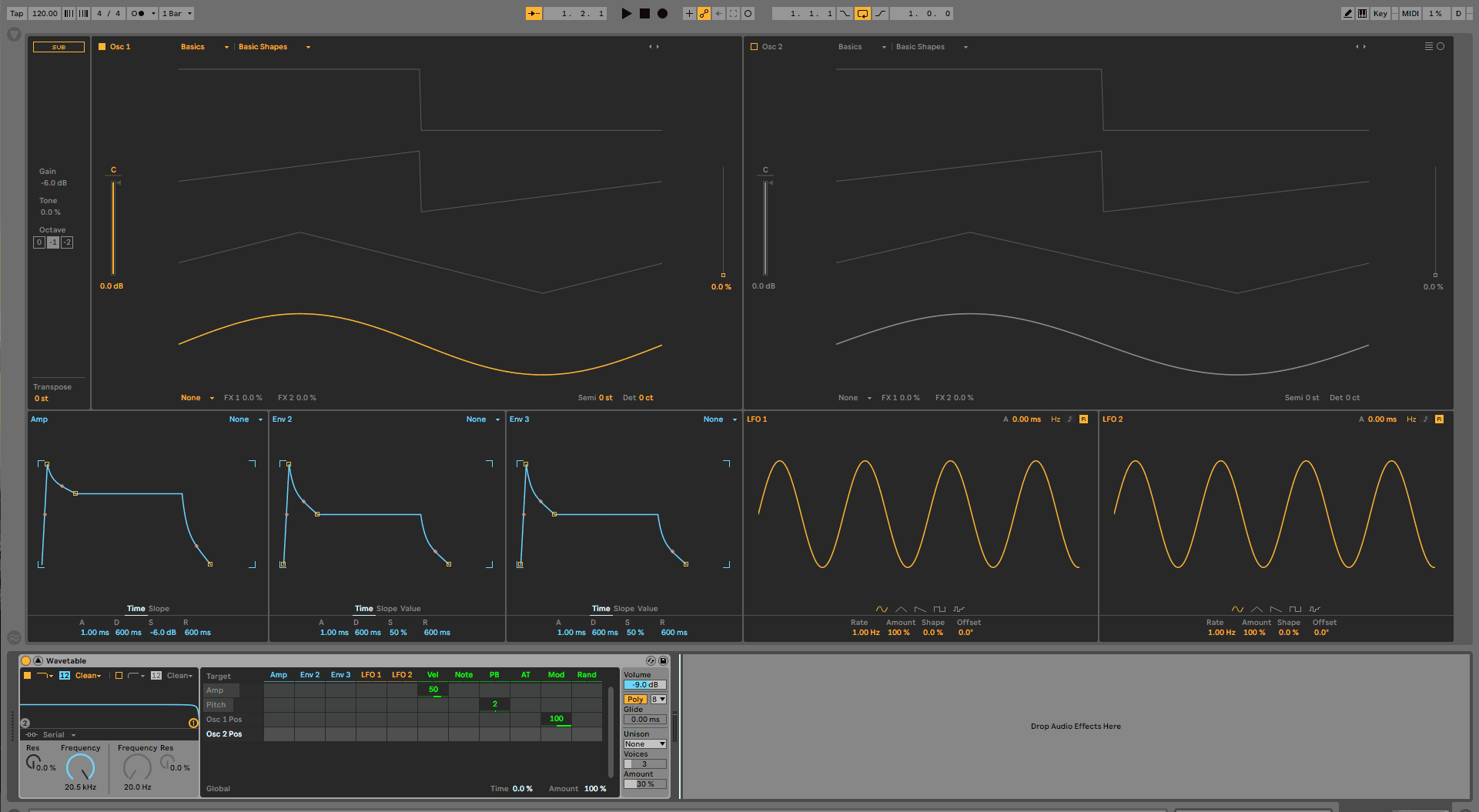1479x812 pixels.
Task: Switch to the Slope tab in the Amp envelope
Action: pos(159,608)
